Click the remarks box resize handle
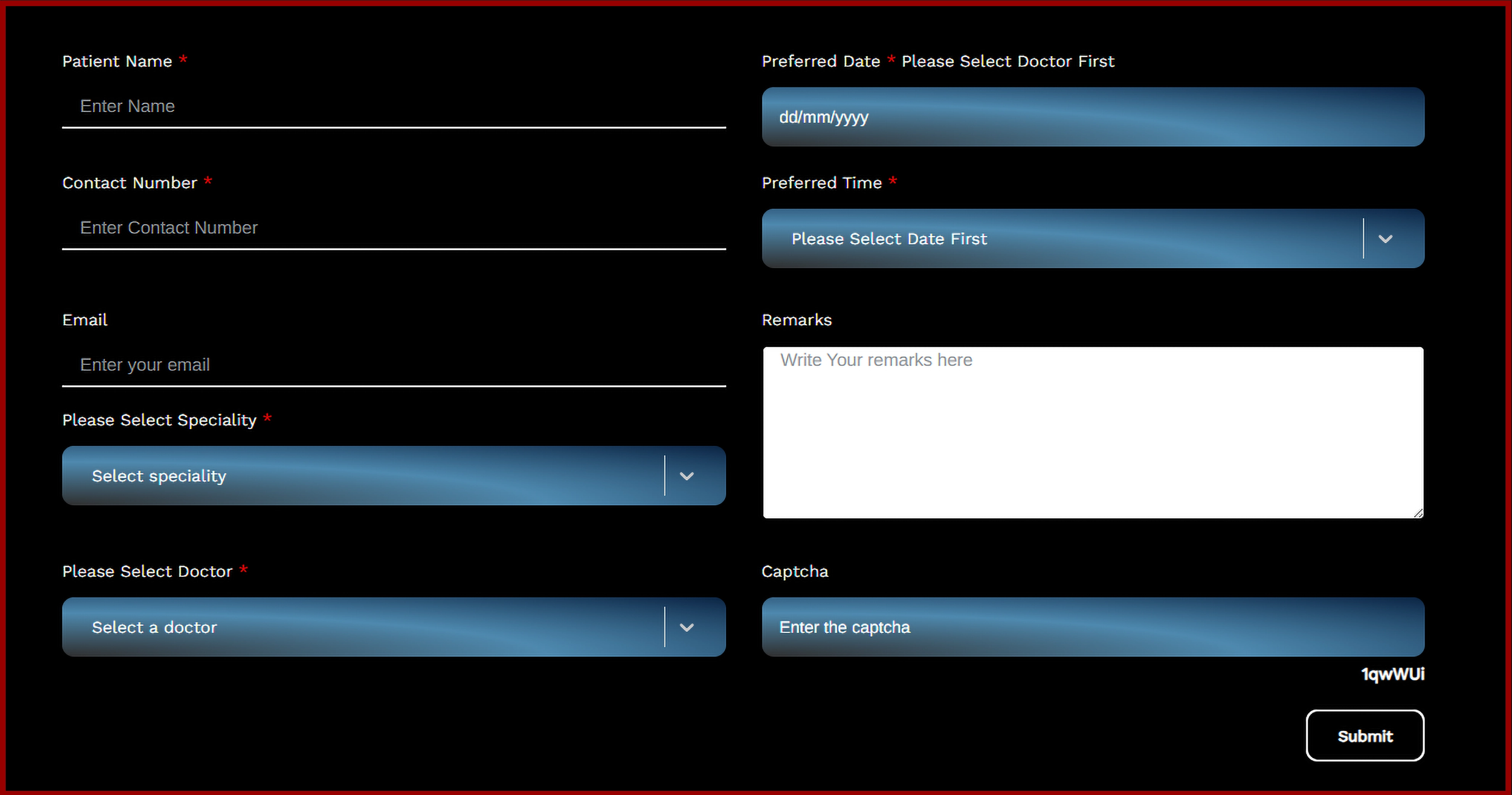This screenshot has height=795, width=1512. tap(1418, 513)
